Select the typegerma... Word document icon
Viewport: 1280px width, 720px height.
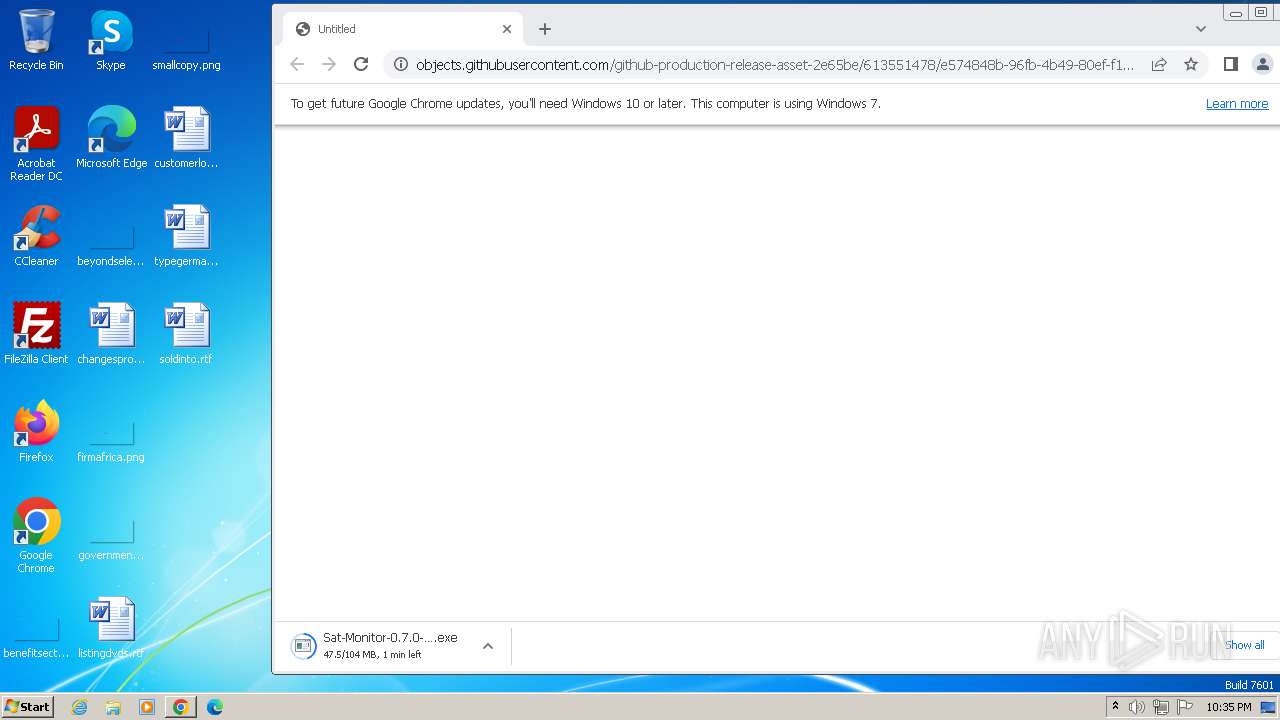[186, 236]
